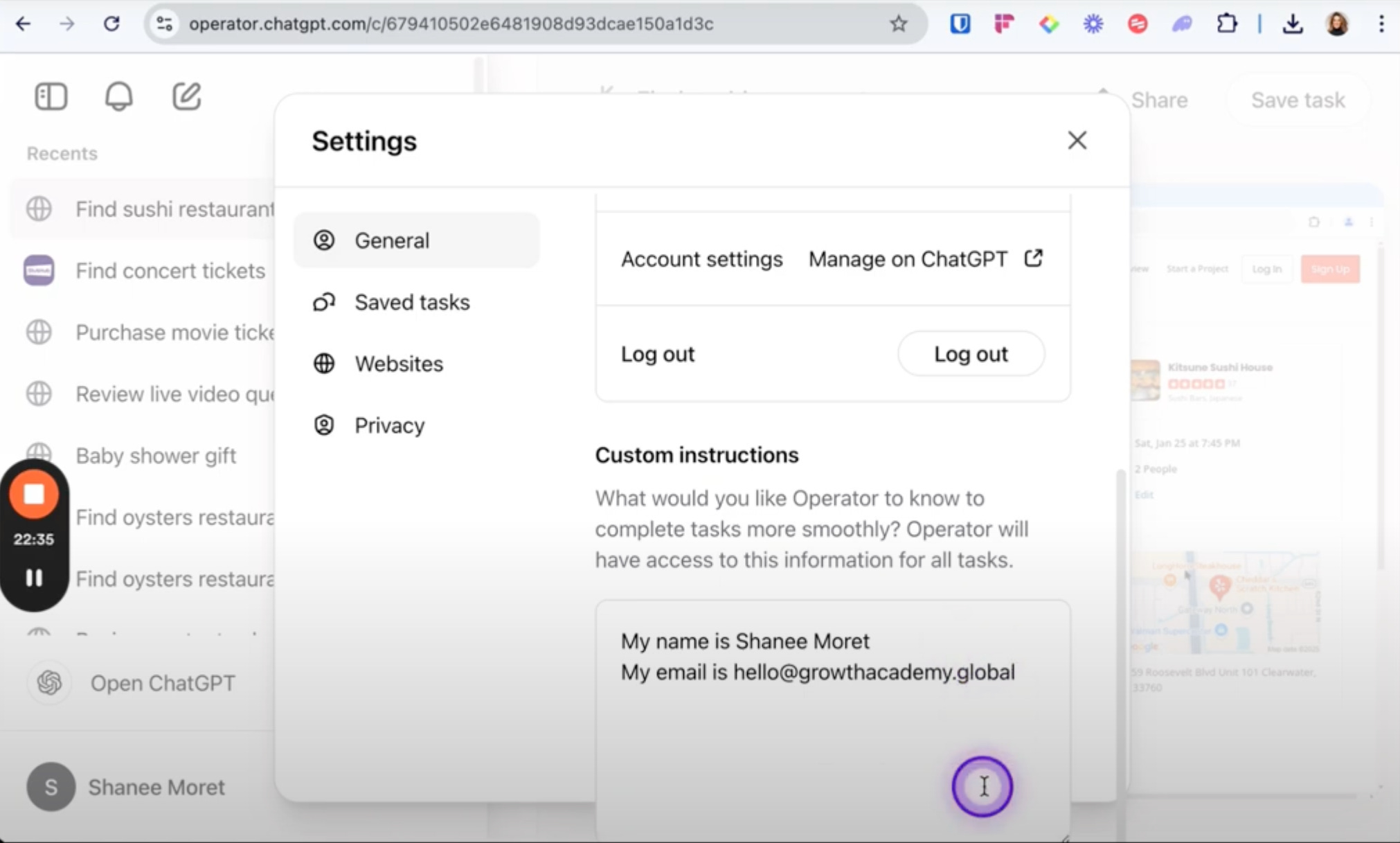Open the Extensions puzzle icon

click(x=1227, y=24)
